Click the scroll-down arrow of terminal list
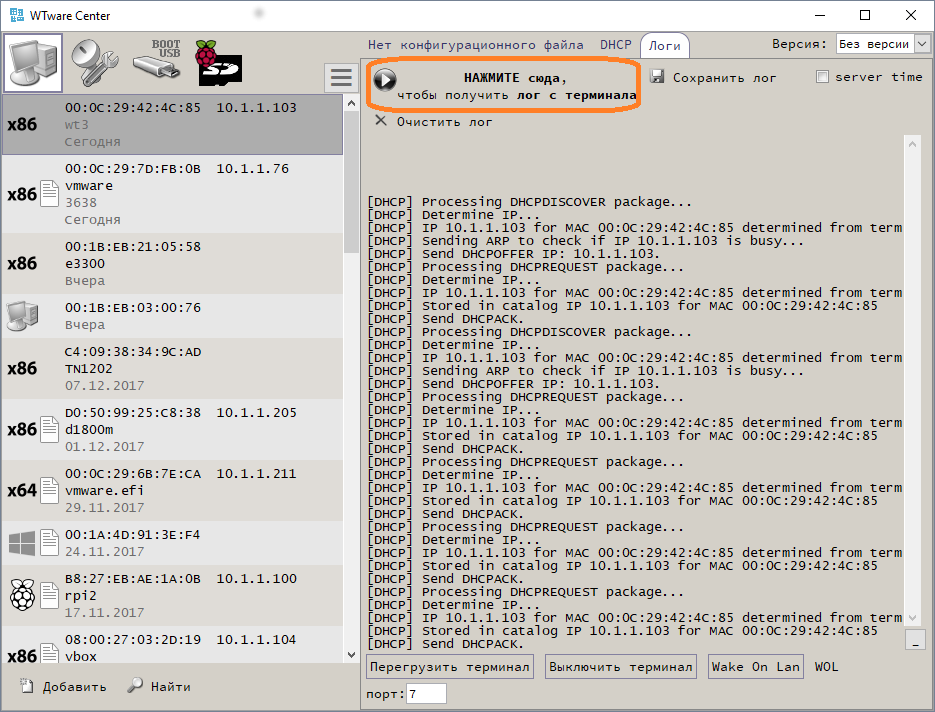The width and height of the screenshot is (935, 712). (x=351, y=655)
